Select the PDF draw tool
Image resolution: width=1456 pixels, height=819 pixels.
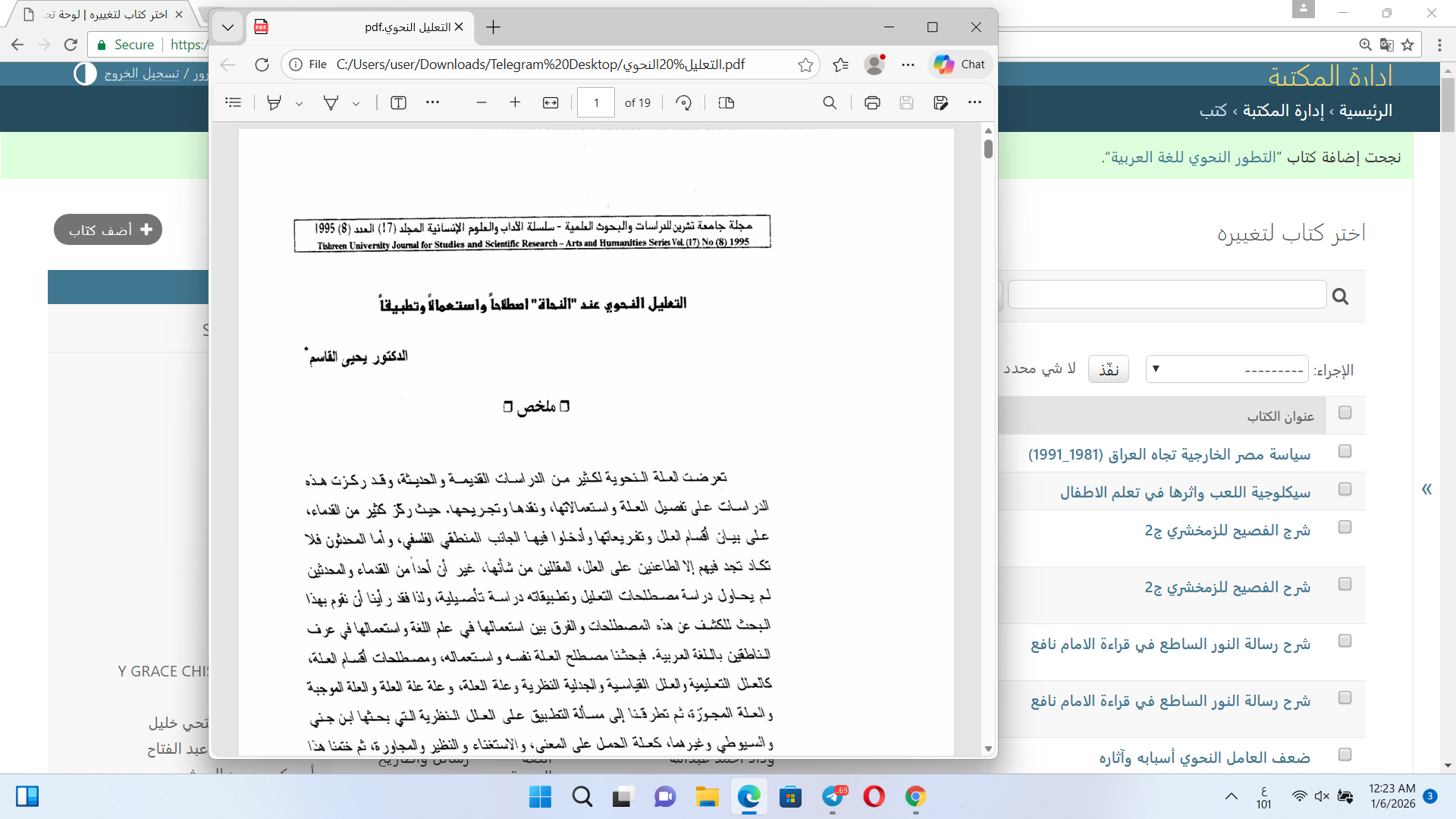(x=331, y=102)
